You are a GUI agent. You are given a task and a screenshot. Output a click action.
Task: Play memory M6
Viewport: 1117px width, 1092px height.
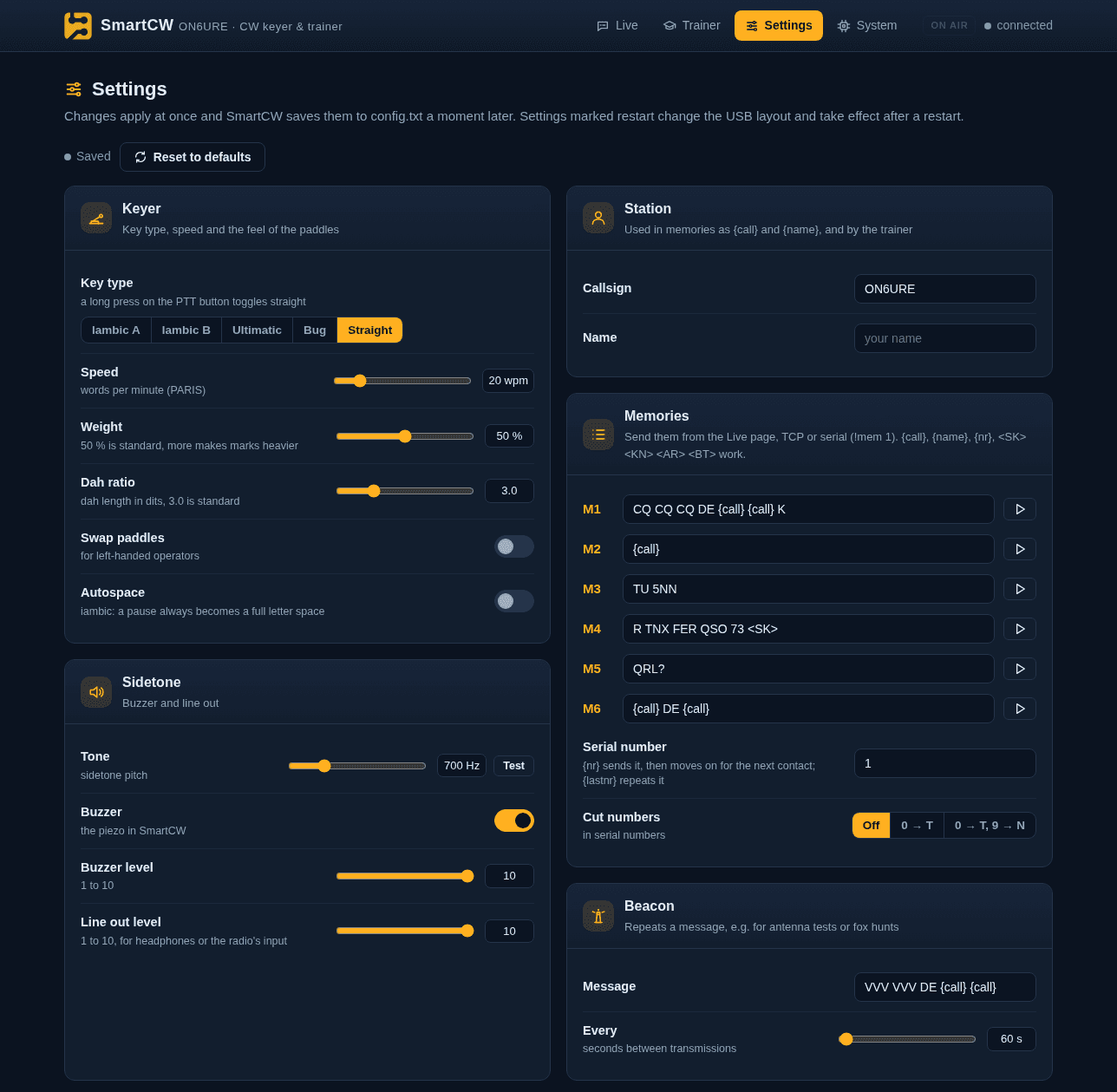click(x=1020, y=709)
